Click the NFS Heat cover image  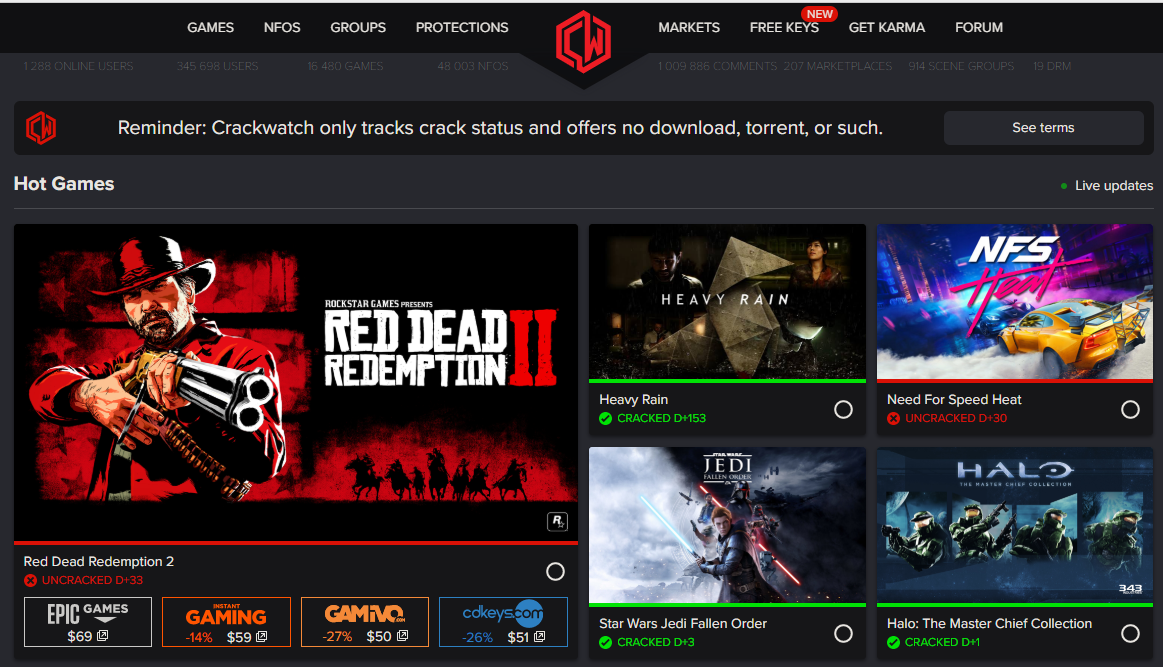pyautogui.click(x=1015, y=301)
